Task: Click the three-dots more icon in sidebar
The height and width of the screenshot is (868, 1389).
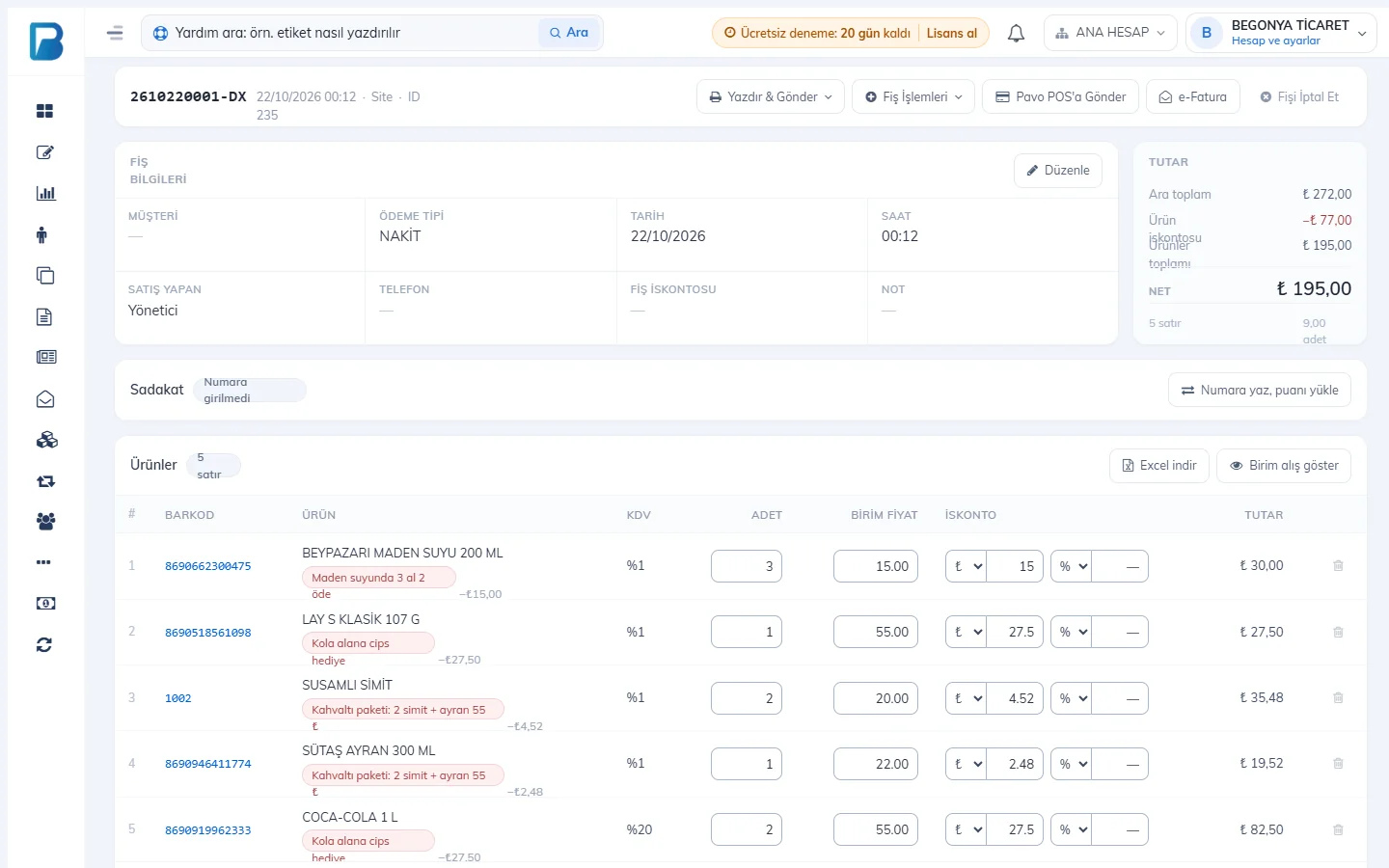Action: click(x=43, y=562)
